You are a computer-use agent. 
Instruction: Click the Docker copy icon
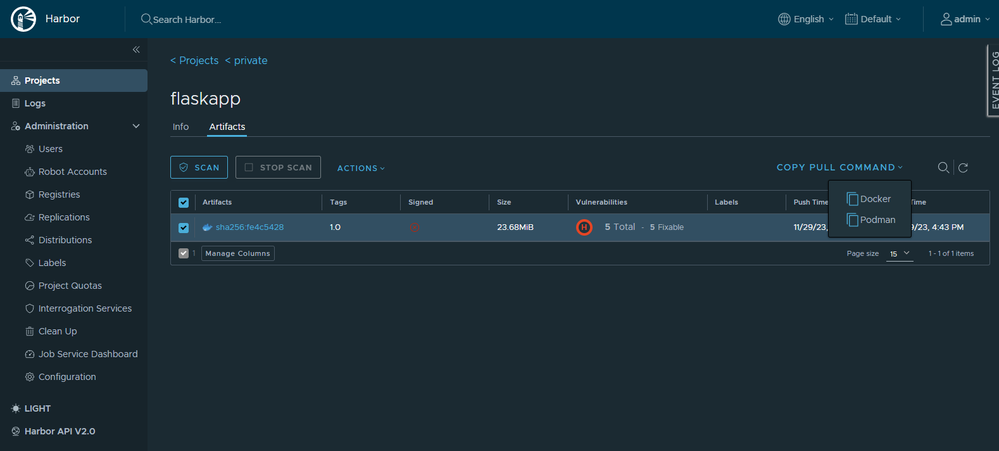(852, 199)
